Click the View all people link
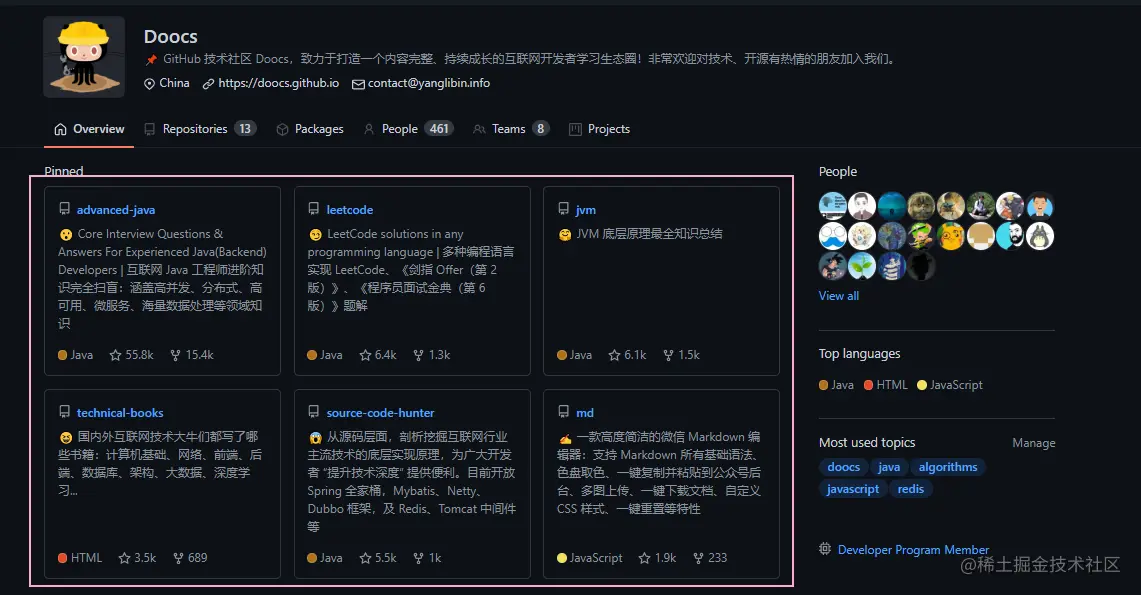 [838, 296]
